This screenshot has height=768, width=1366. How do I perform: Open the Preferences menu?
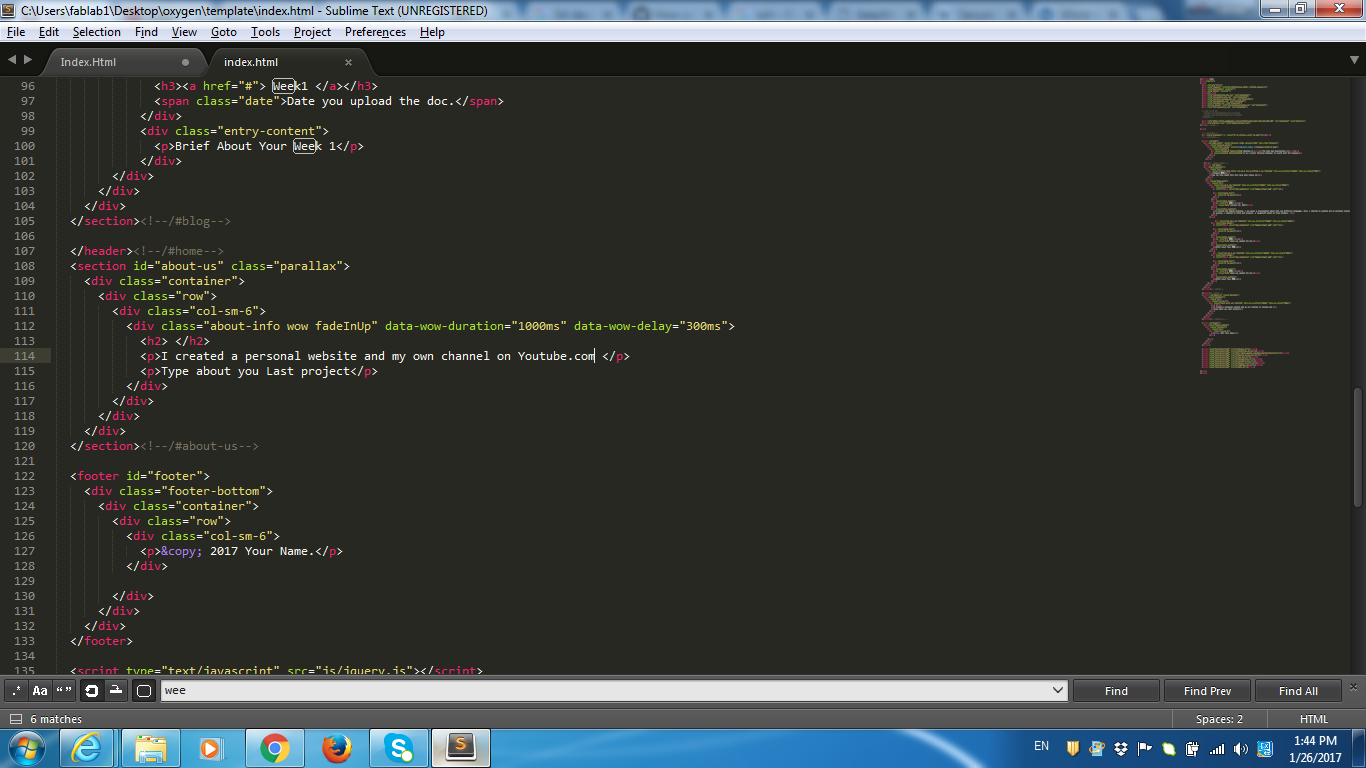375,32
